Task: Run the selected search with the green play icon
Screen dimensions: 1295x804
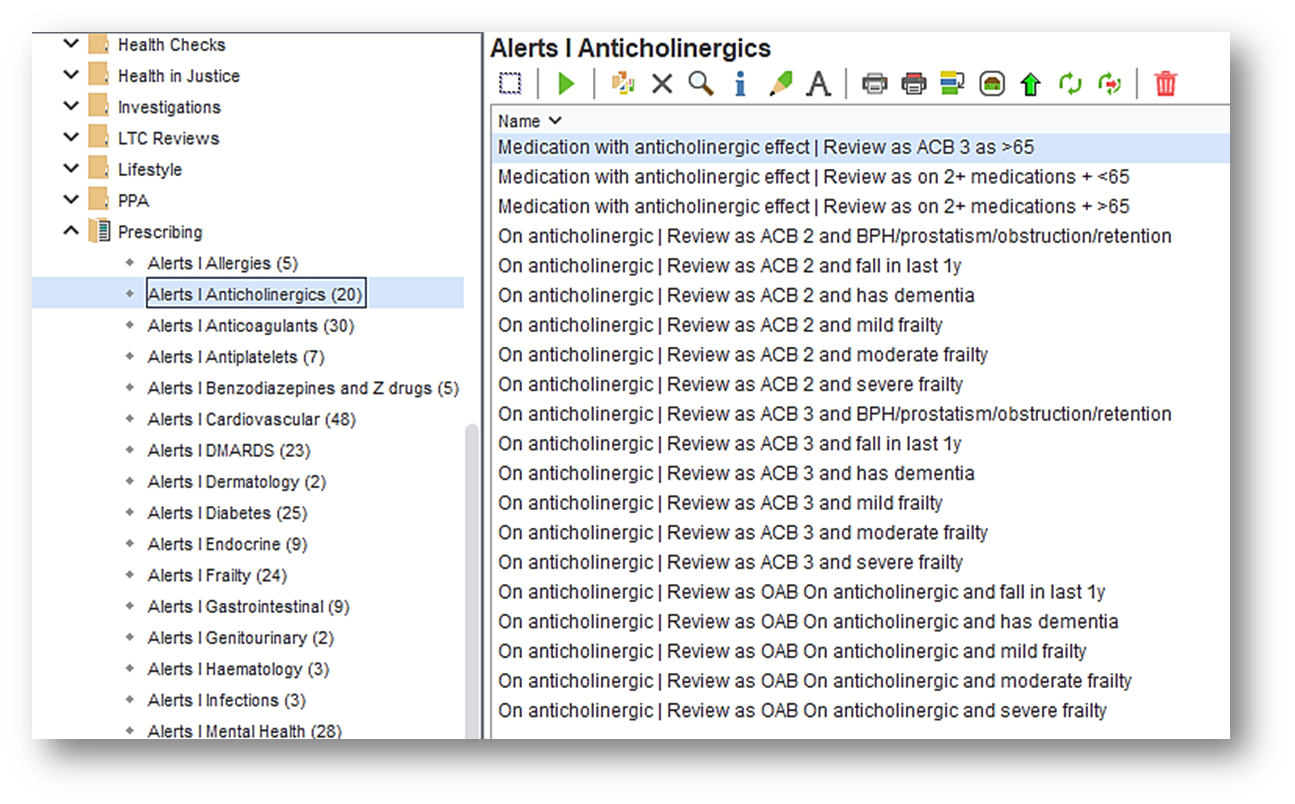Action: [566, 84]
